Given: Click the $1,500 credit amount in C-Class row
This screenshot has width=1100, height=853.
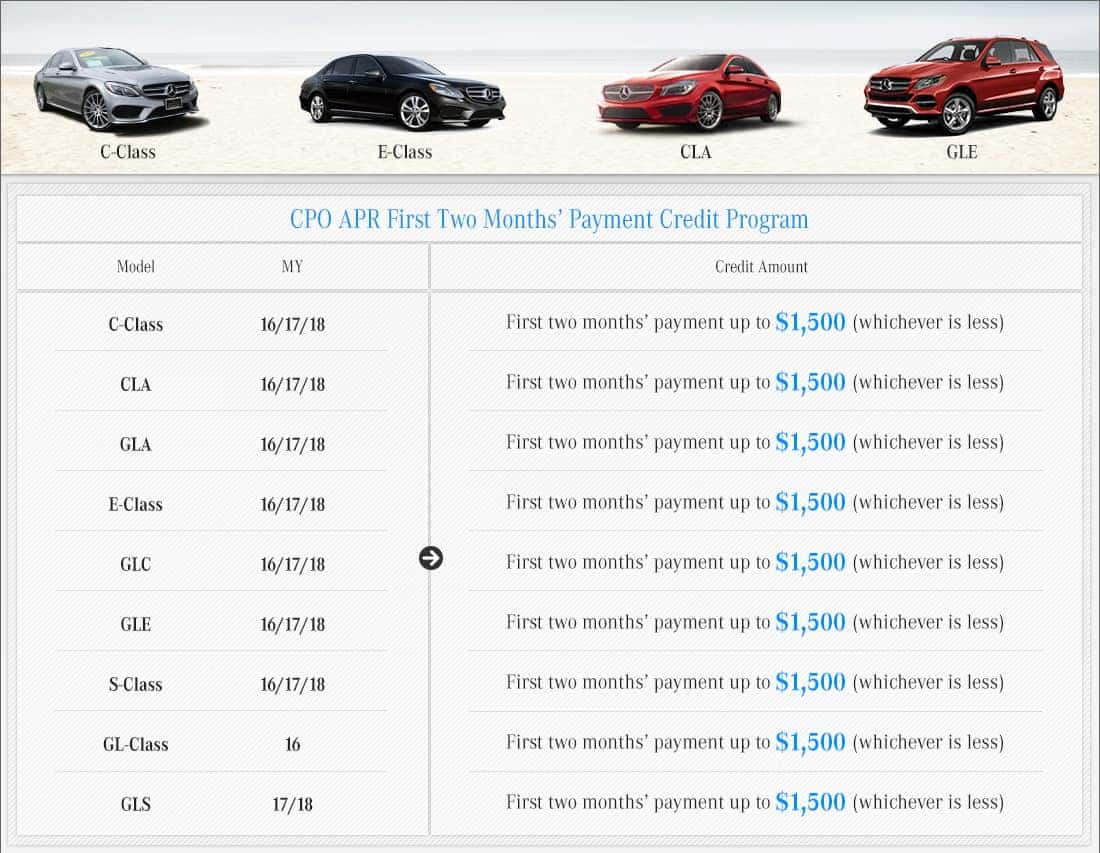Looking at the screenshot, I should click(x=810, y=322).
